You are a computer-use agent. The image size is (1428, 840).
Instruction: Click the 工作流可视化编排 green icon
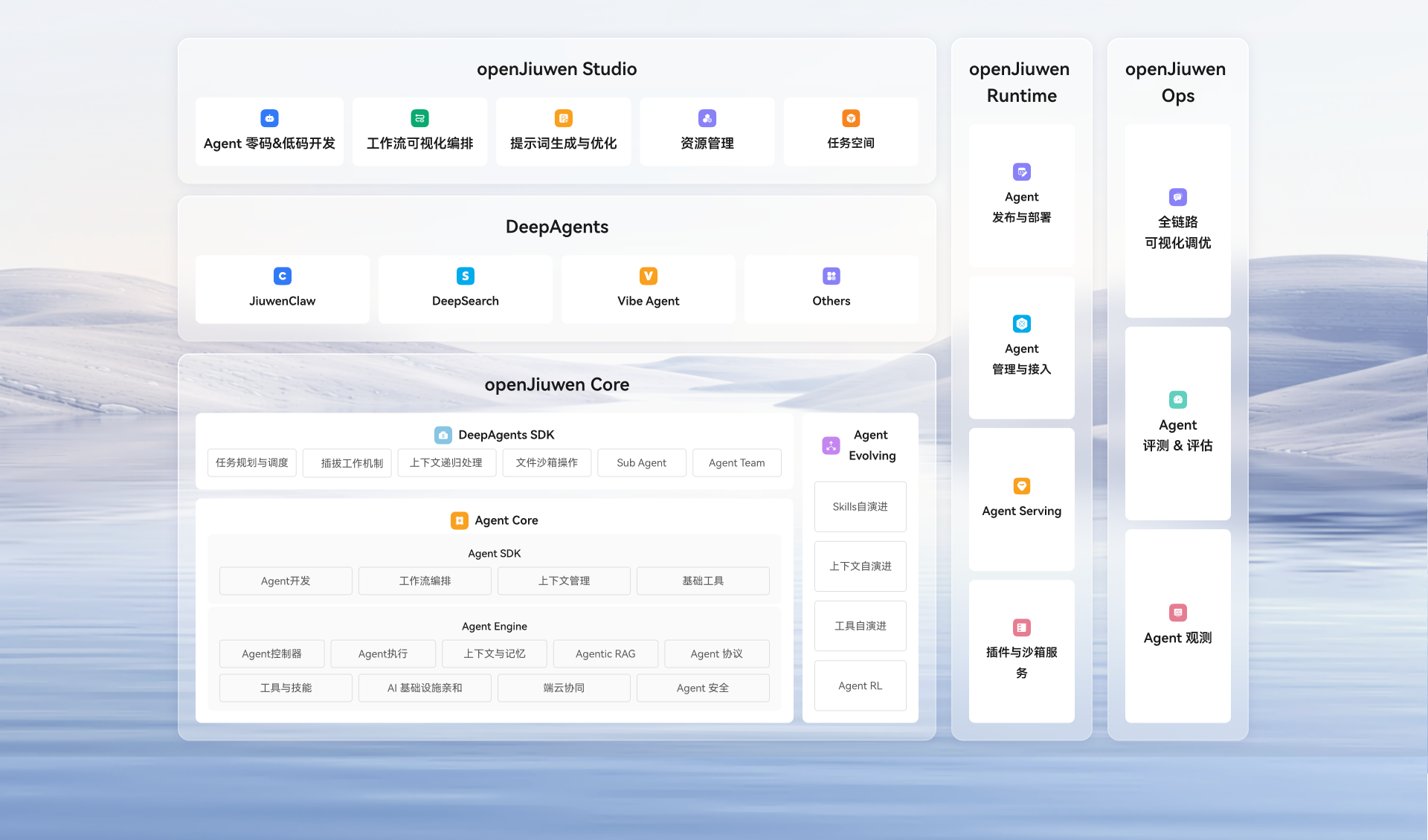(419, 118)
